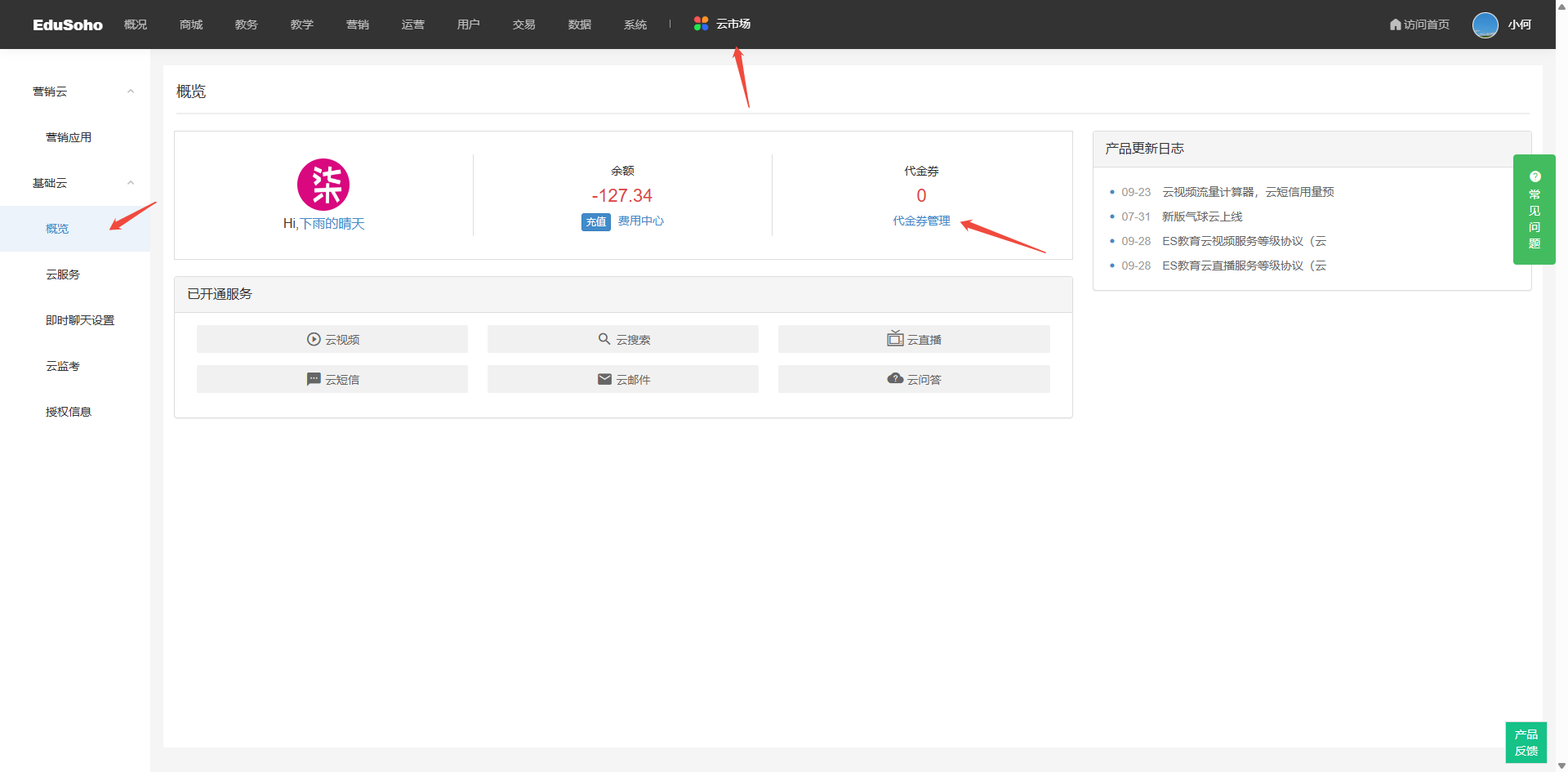The width and height of the screenshot is (1568, 772).
Task: Open the 小何 user avatar
Action: (1485, 25)
